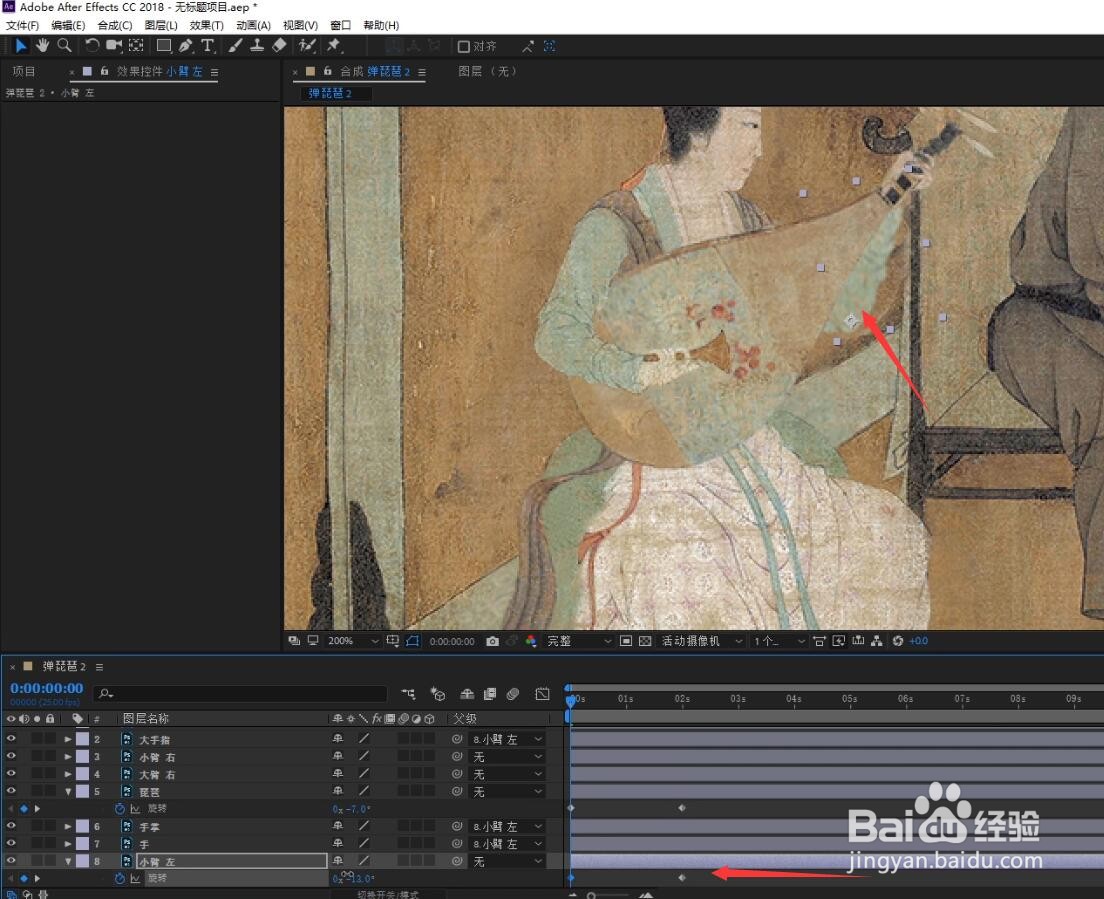Image resolution: width=1104 pixels, height=899 pixels.
Task: Open parent dropdown for layer 8 小臂 左
Action: click(x=507, y=862)
